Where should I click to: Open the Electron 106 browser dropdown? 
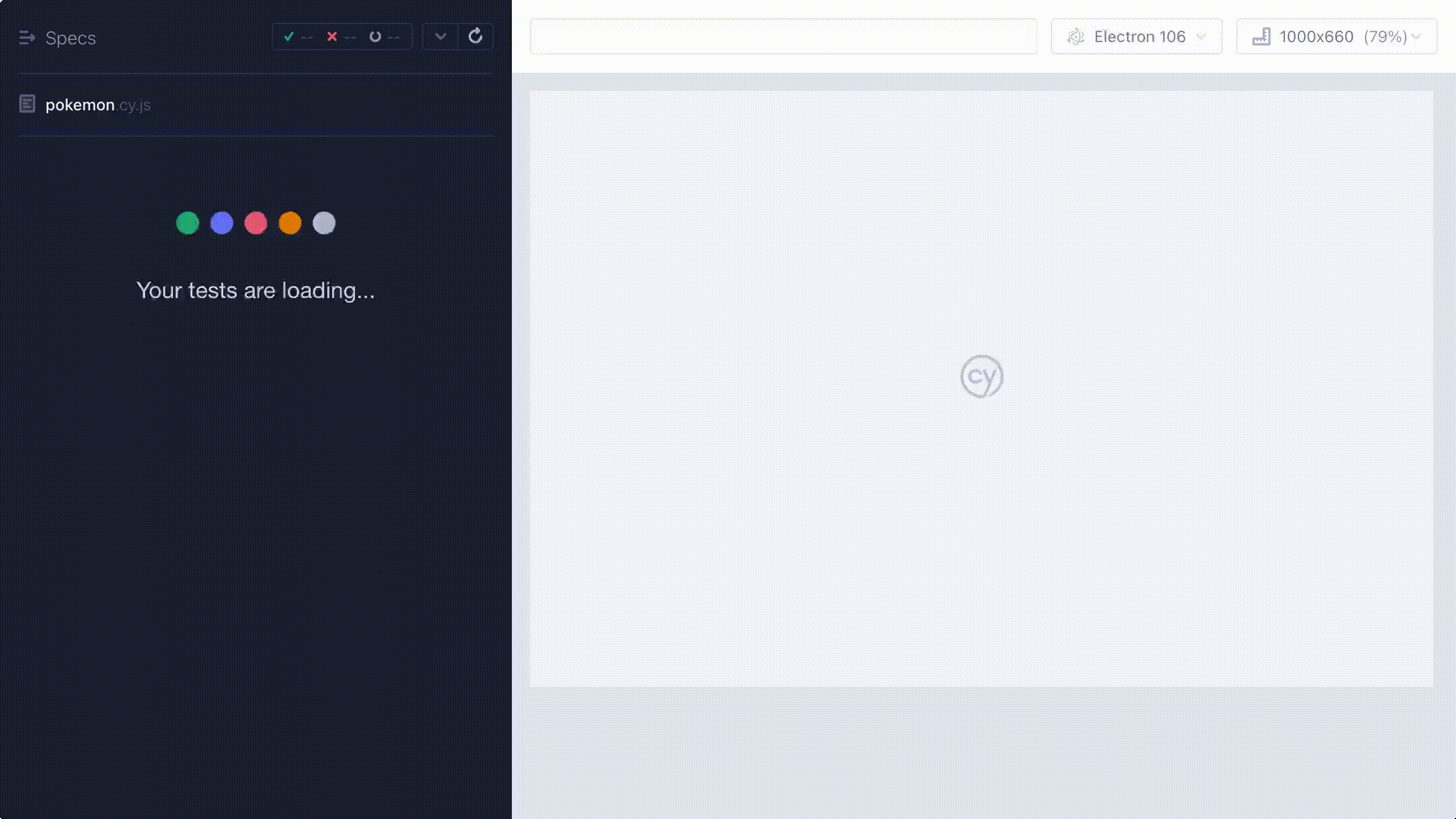click(1136, 37)
